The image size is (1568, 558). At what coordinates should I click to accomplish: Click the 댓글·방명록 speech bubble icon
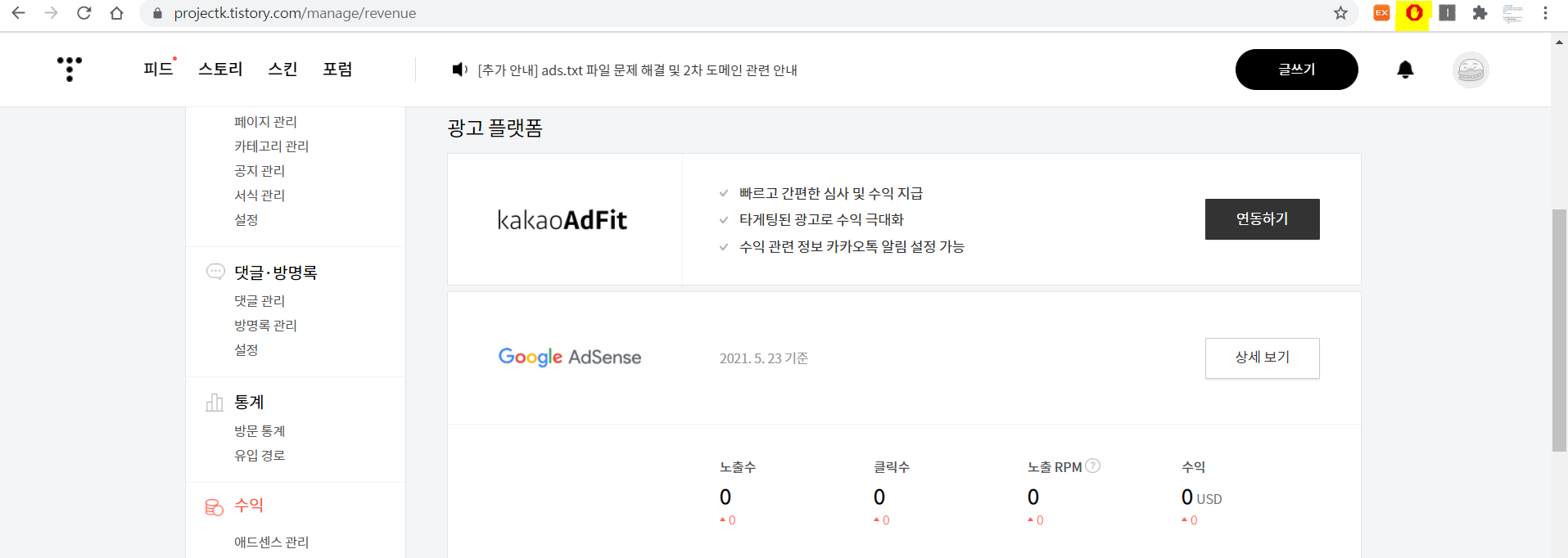click(215, 272)
